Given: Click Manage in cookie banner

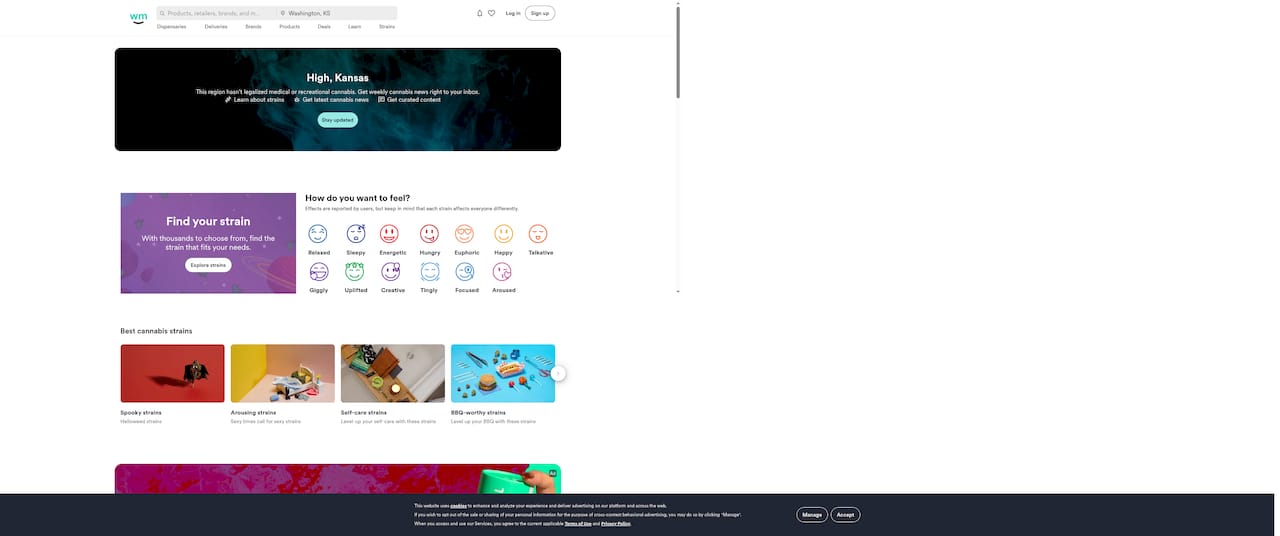Looking at the screenshot, I should [x=812, y=515].
